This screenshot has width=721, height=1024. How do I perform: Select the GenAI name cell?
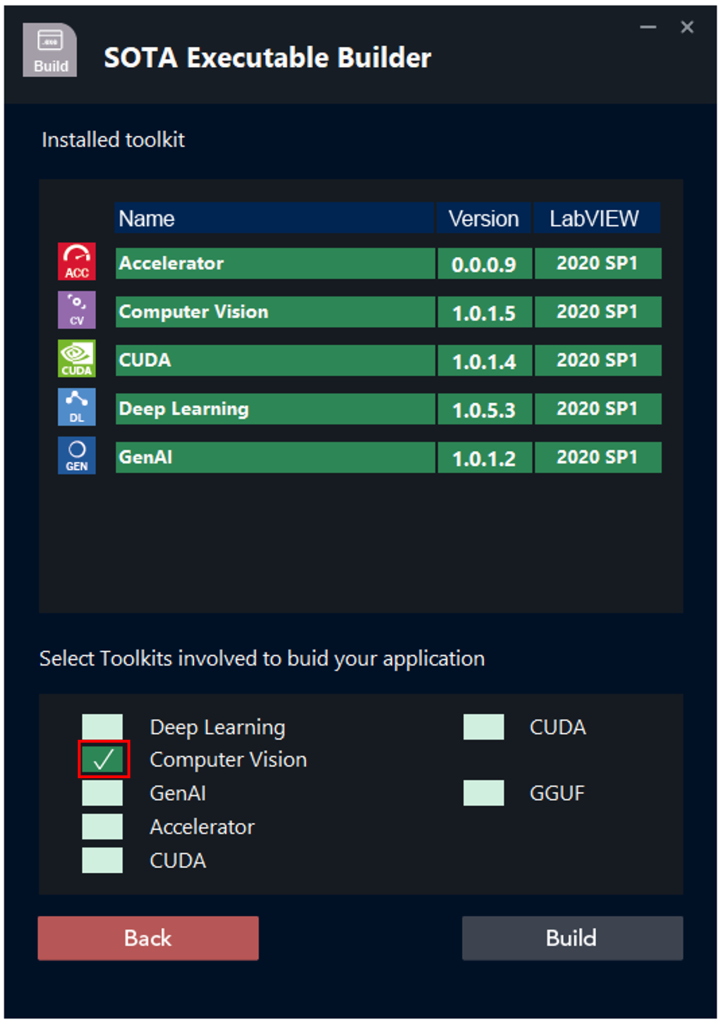[x=276, y=457]
